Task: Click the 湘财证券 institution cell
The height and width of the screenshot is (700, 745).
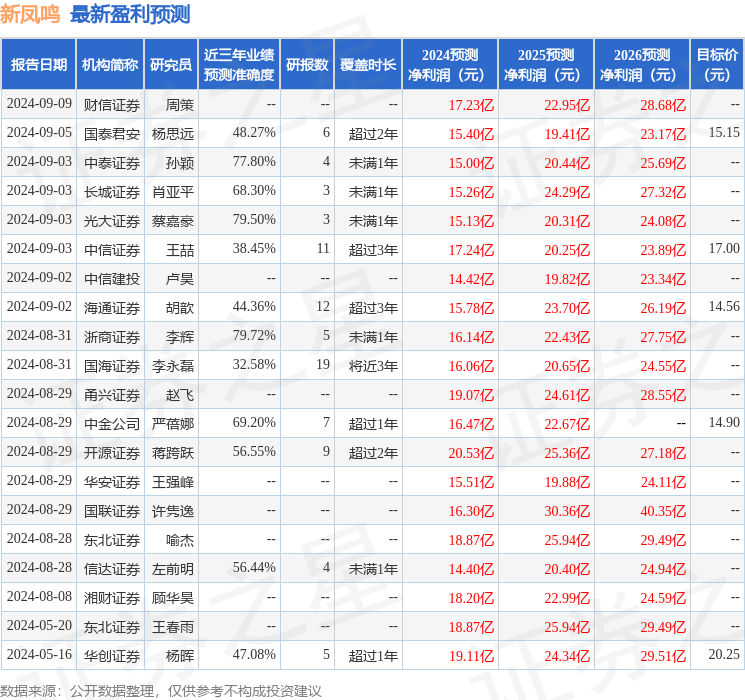Action: (x=112, y=597)
